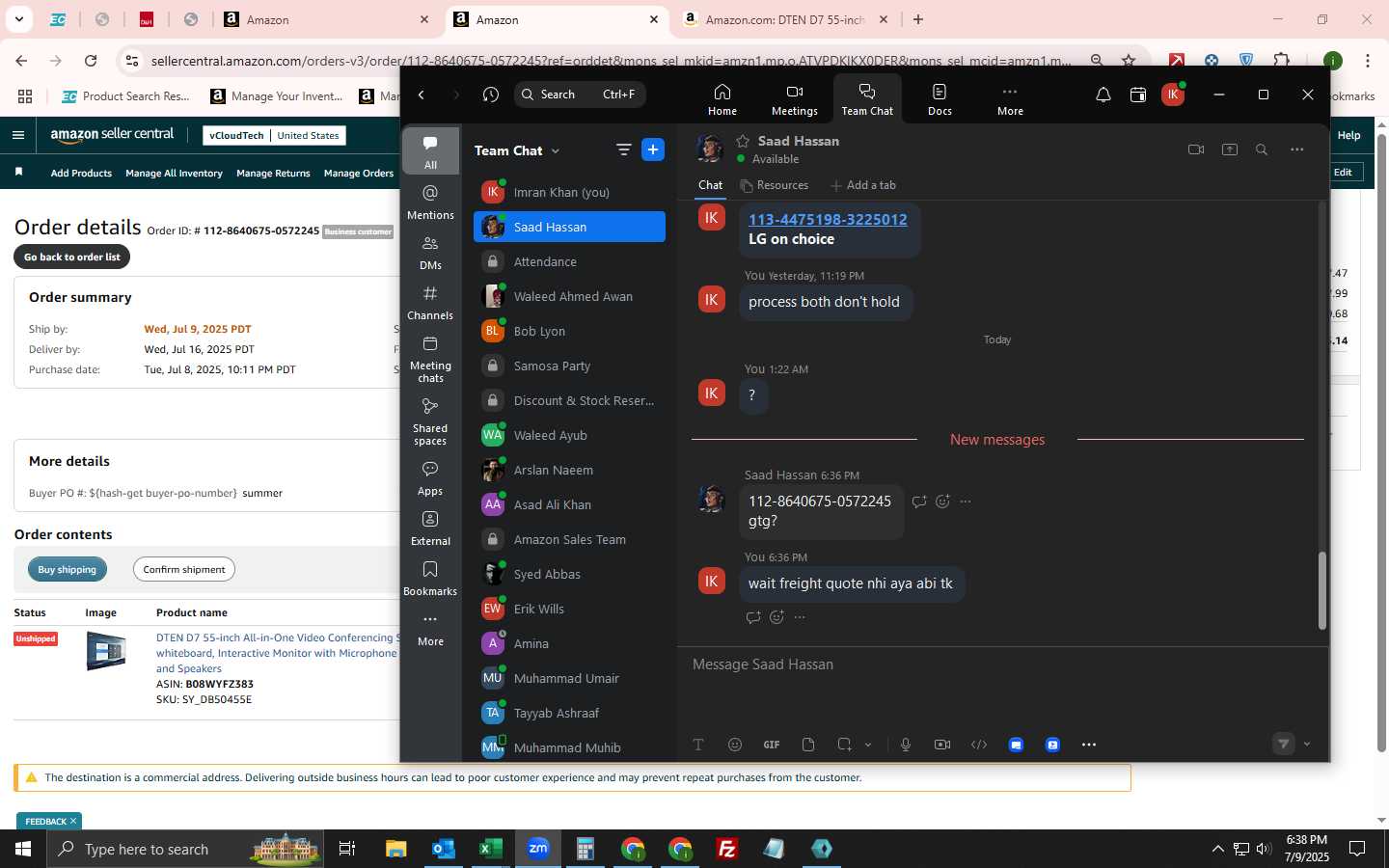The height and width of the screenshot is (868, 1389).
Task: Open Shared spaces in Zoom sidebar
Action: point(430,420)
